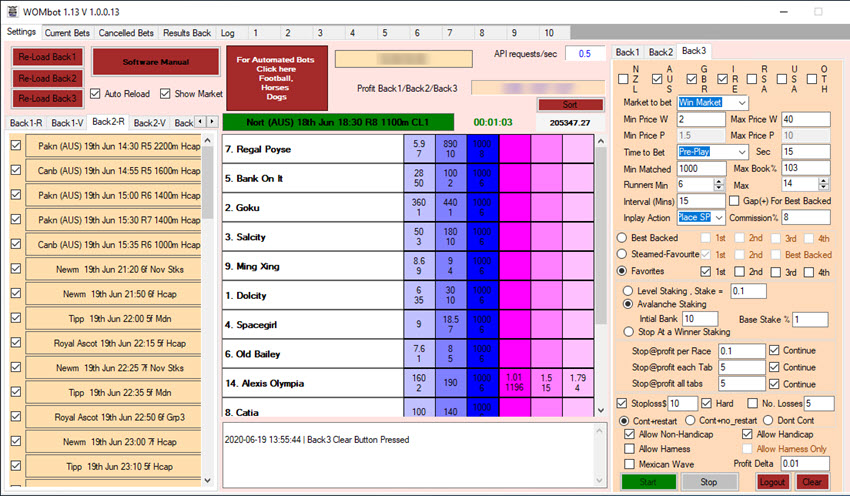Open the Back1 settings tab
The image size is (850, 496).
pyautogui.click(x=628, y=51)
